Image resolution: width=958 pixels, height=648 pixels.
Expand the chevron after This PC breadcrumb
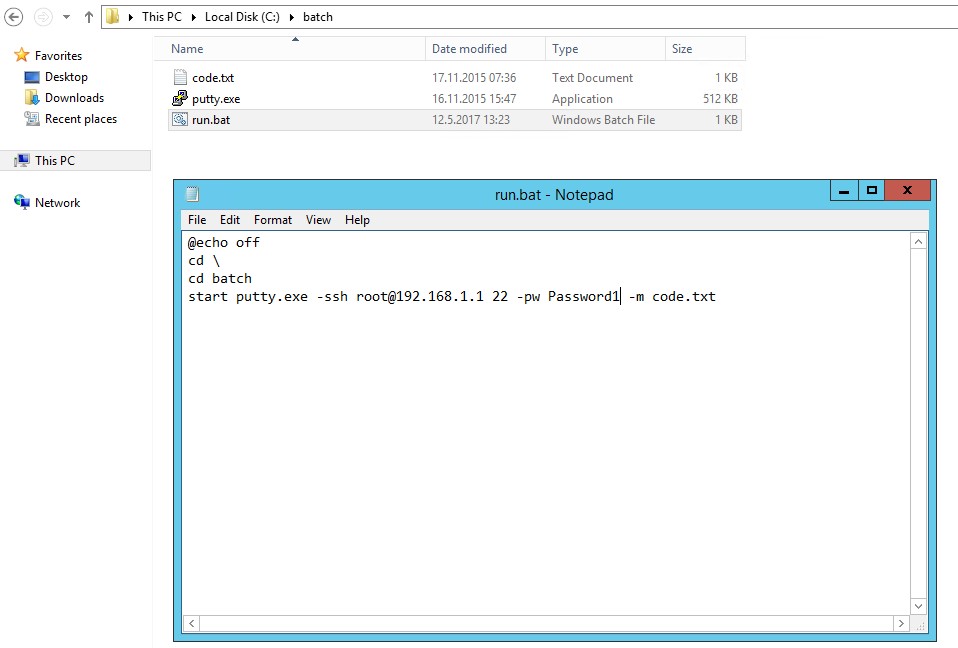194,17
